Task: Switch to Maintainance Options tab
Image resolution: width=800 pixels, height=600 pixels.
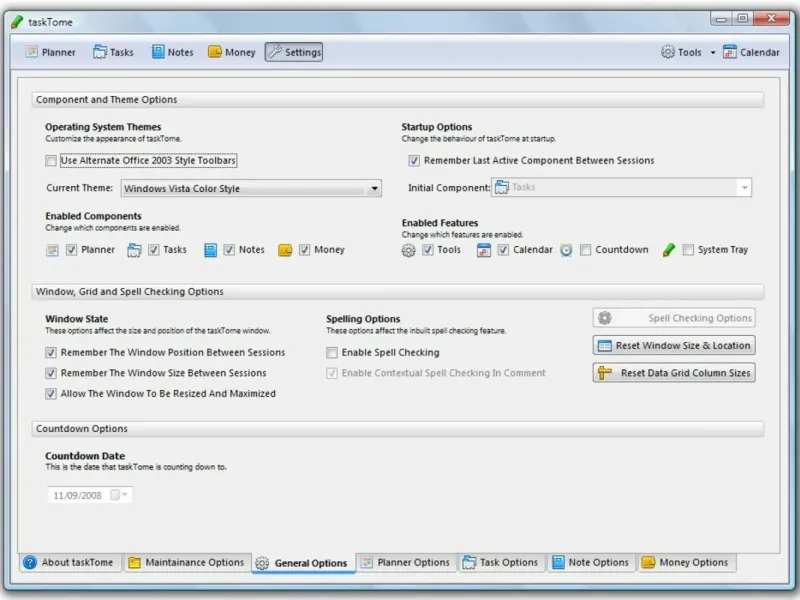Action: [x=186, y=562]
